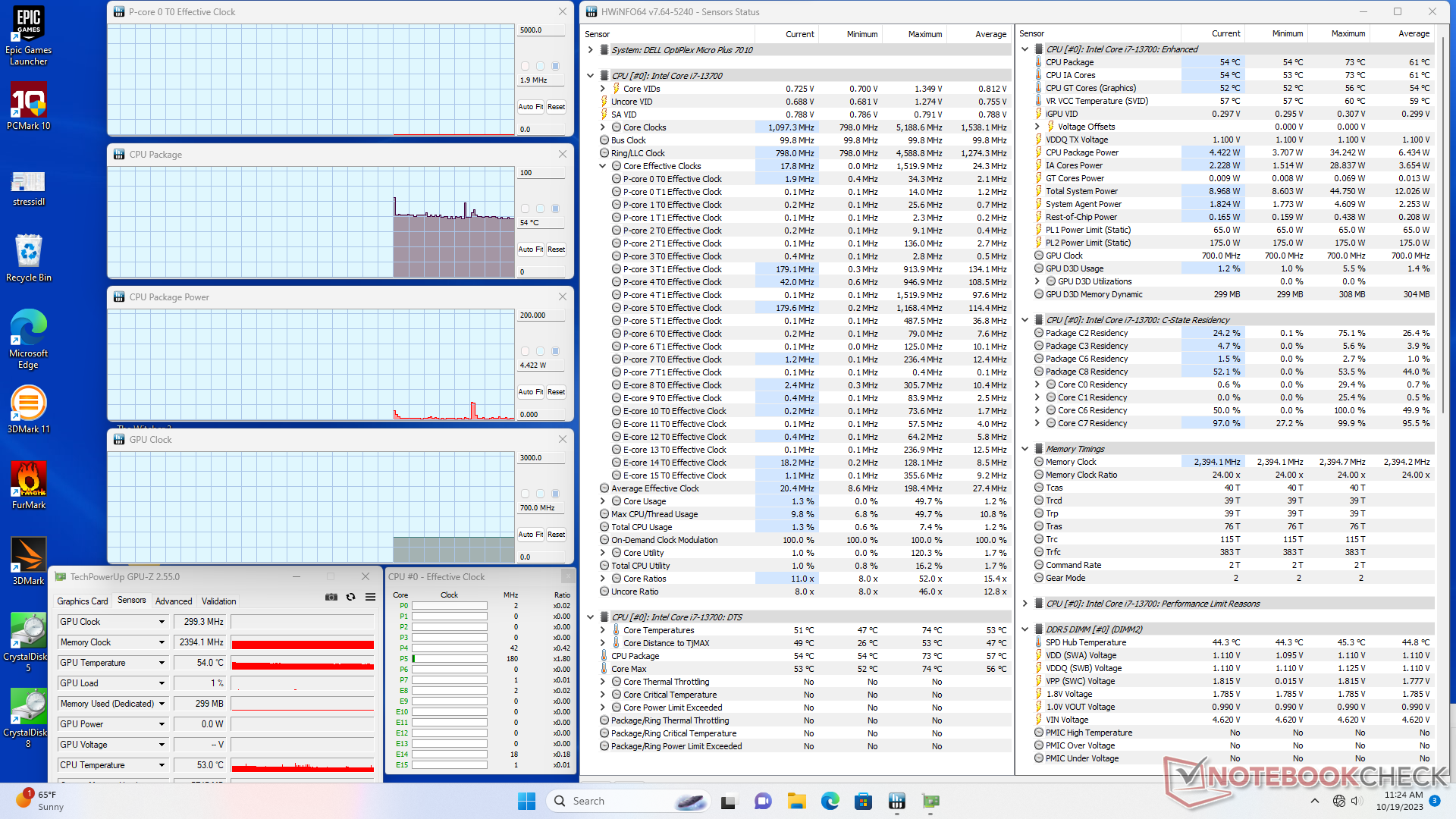Image resolution: width=1456 pixels, height=819 pixels.
Task: Click Reset in P-core 0 graph window
Action: click(557, 107)
